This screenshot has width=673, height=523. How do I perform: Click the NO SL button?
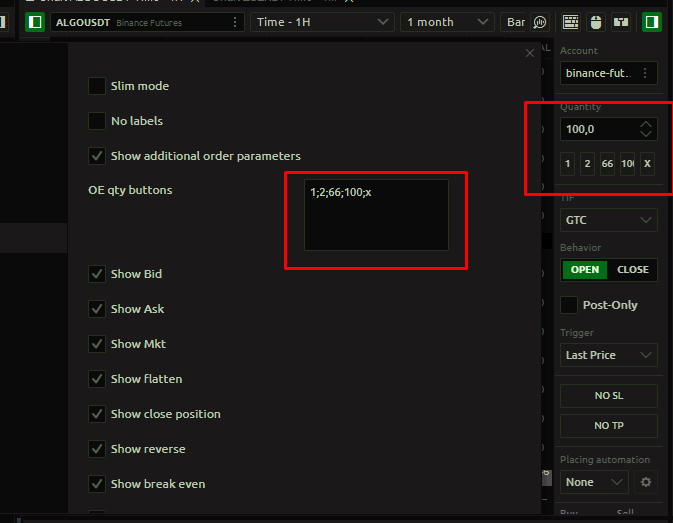(x=608, y=396)
